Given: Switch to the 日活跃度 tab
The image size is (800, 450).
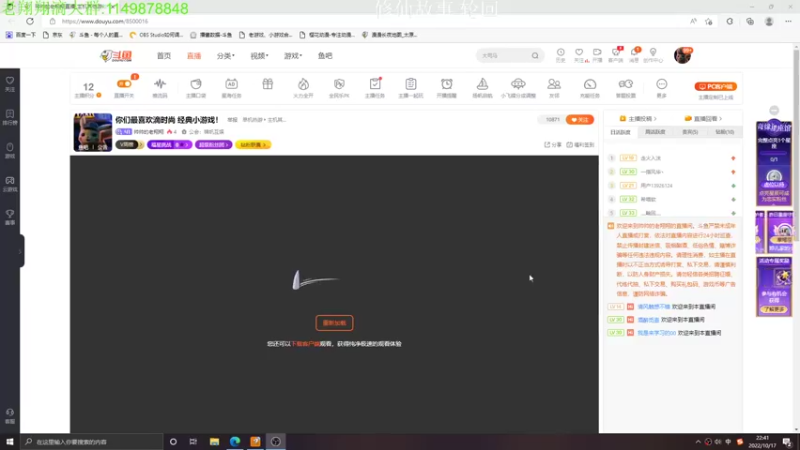Looking at the screenshot, I should click(620, 132).
